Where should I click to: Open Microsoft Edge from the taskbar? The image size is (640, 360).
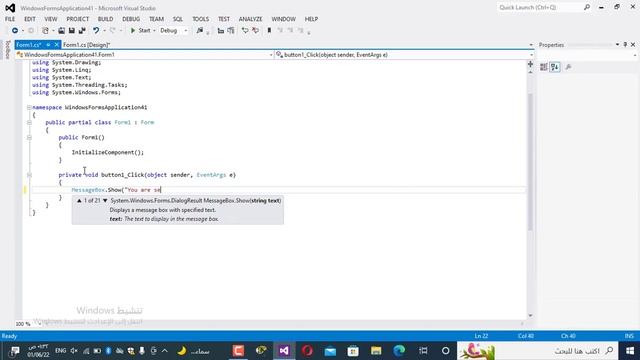[x=399, y=351]
